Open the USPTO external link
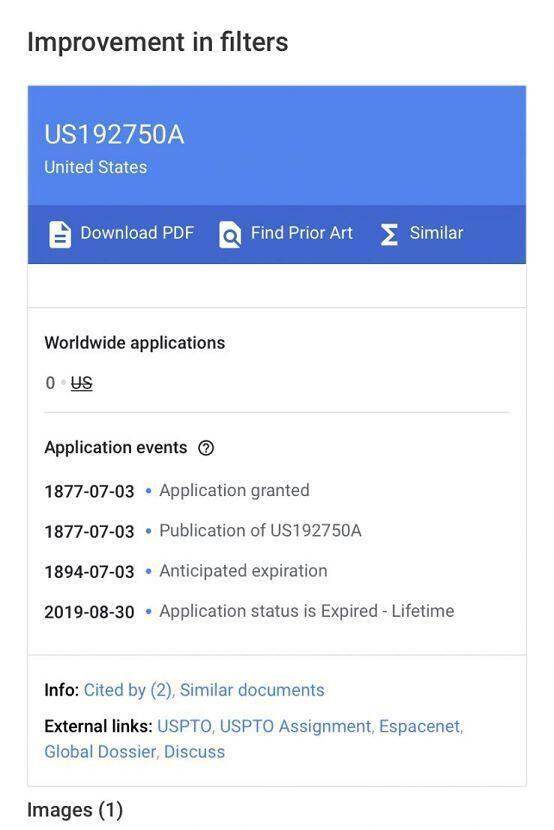The image size is (554, 830). click(185, 726)
